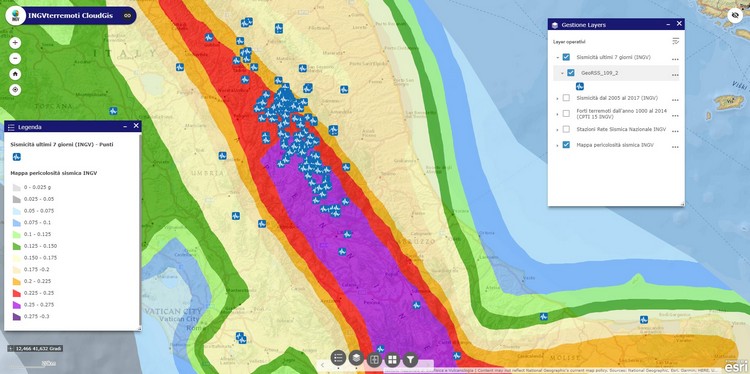Click the link icon beside the INGVterremoti title
This screenshot has height=374, width=750.
click(x=127, y=15)
